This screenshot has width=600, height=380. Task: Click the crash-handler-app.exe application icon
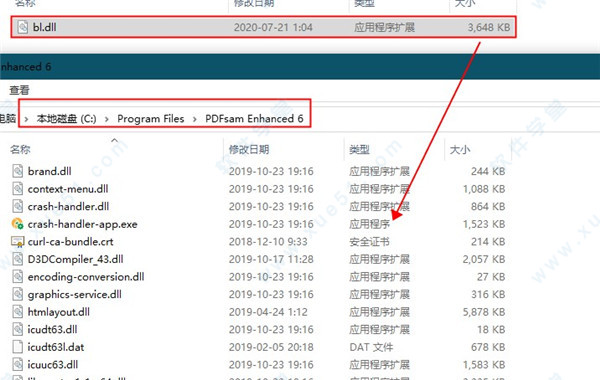[18, 224]
